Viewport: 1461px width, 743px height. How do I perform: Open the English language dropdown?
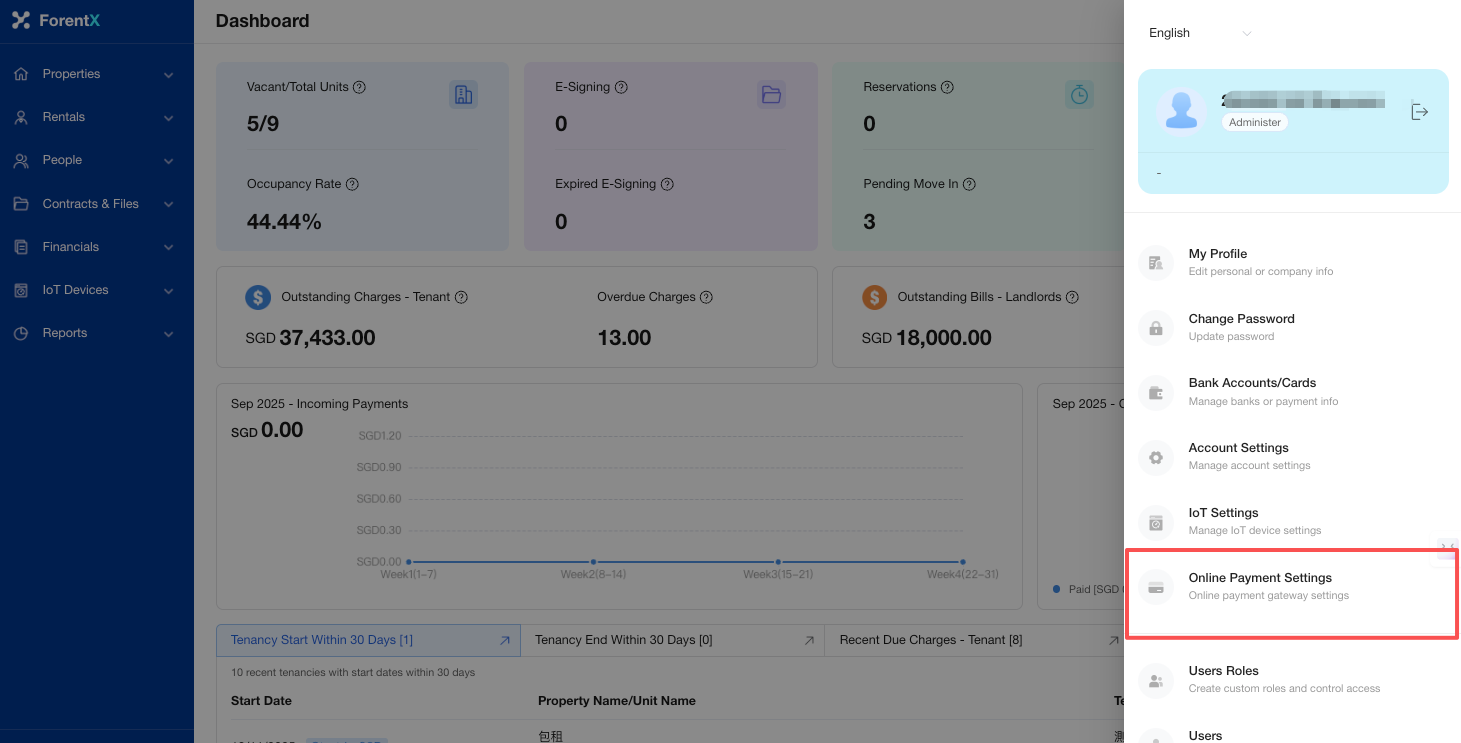[x=1199, y=33]
